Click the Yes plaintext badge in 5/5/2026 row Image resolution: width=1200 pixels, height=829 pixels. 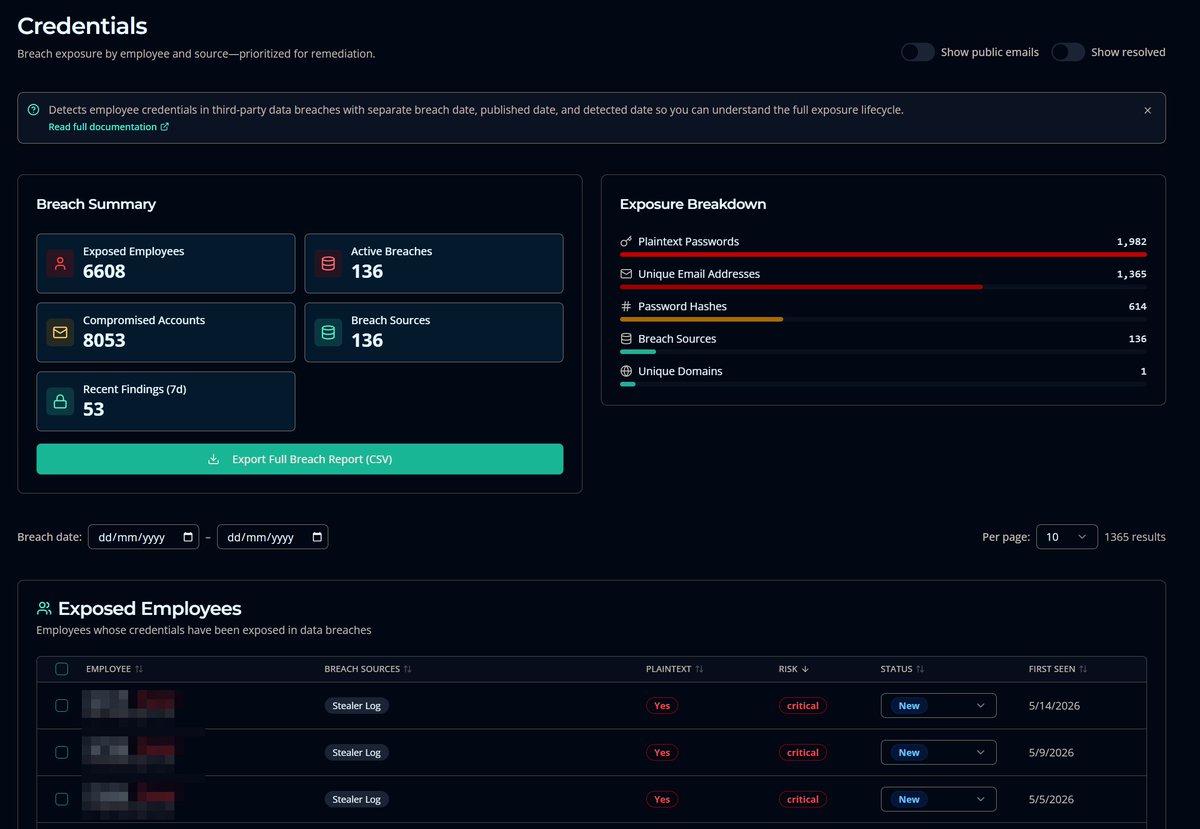[x=662, y=799]
